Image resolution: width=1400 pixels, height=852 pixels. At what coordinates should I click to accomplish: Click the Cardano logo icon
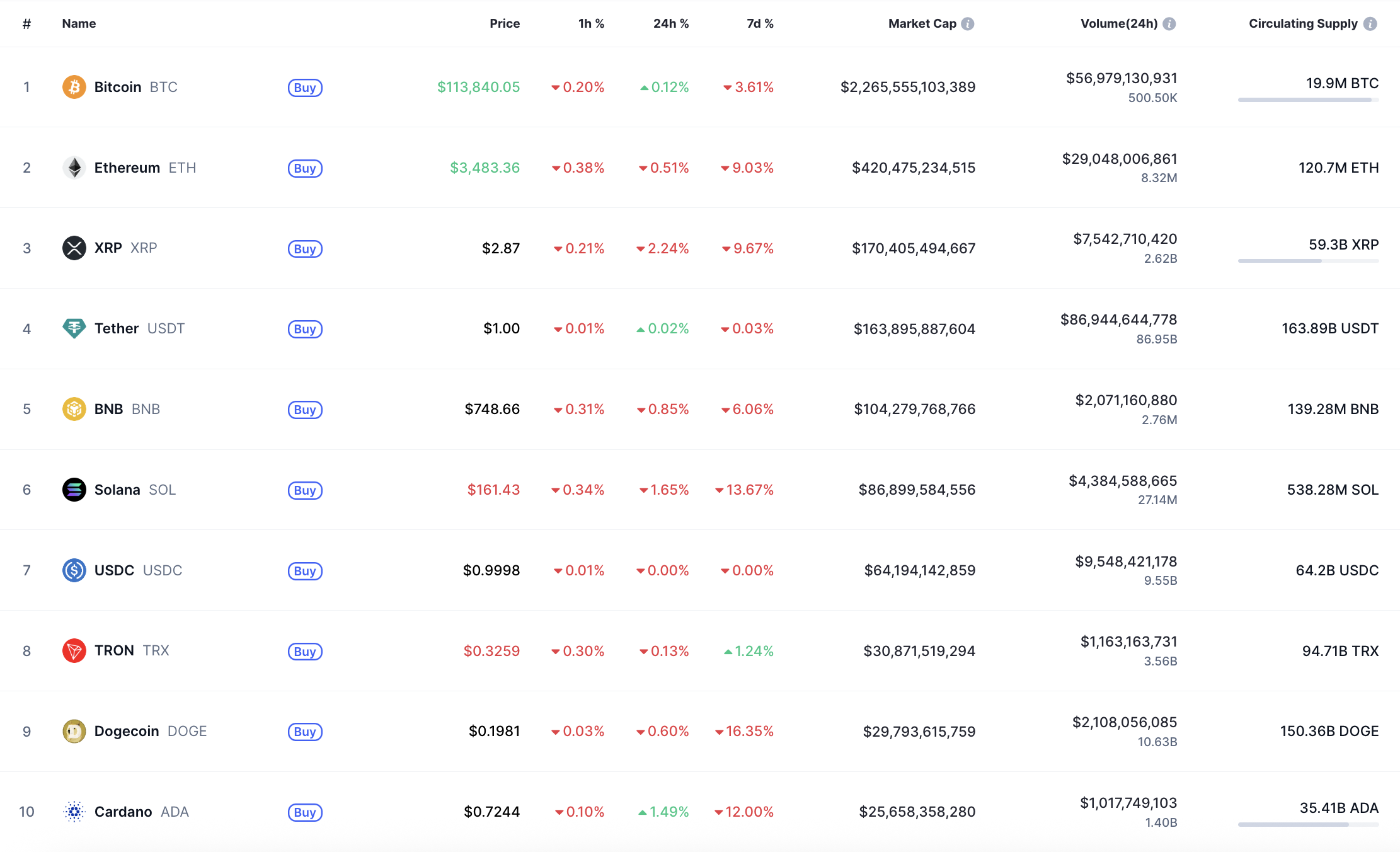(x=74, y=812)
